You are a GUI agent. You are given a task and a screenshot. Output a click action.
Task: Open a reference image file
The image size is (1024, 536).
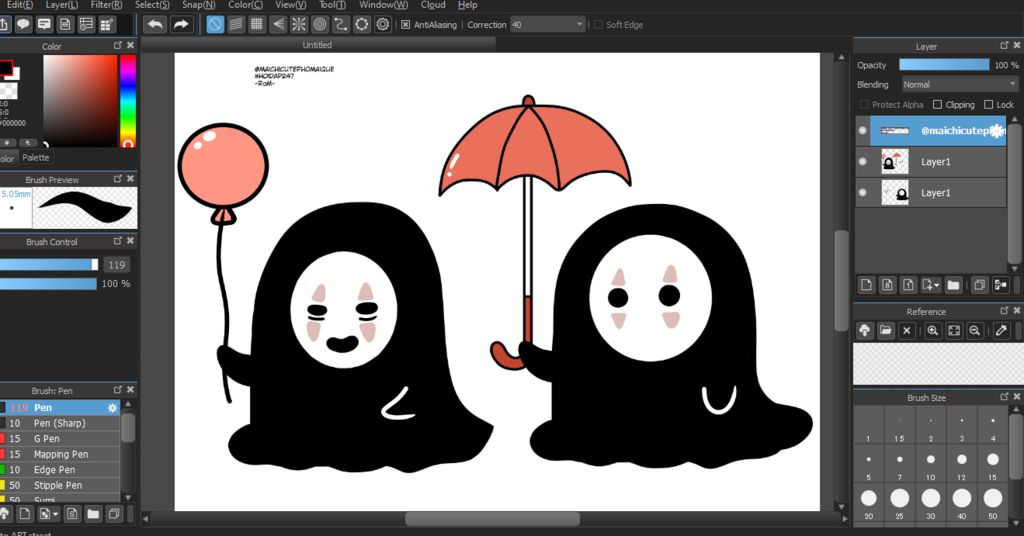pyautogui.click(x=886, y=330)
